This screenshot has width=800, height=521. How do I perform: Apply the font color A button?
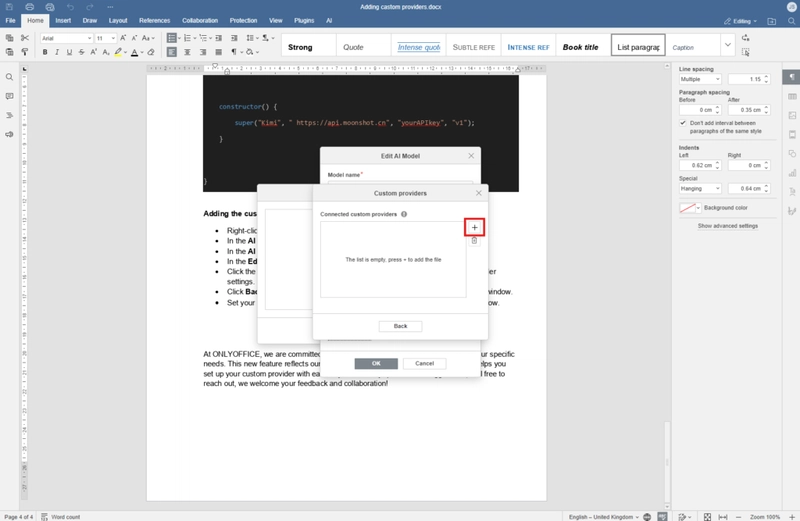pos(135,52)
